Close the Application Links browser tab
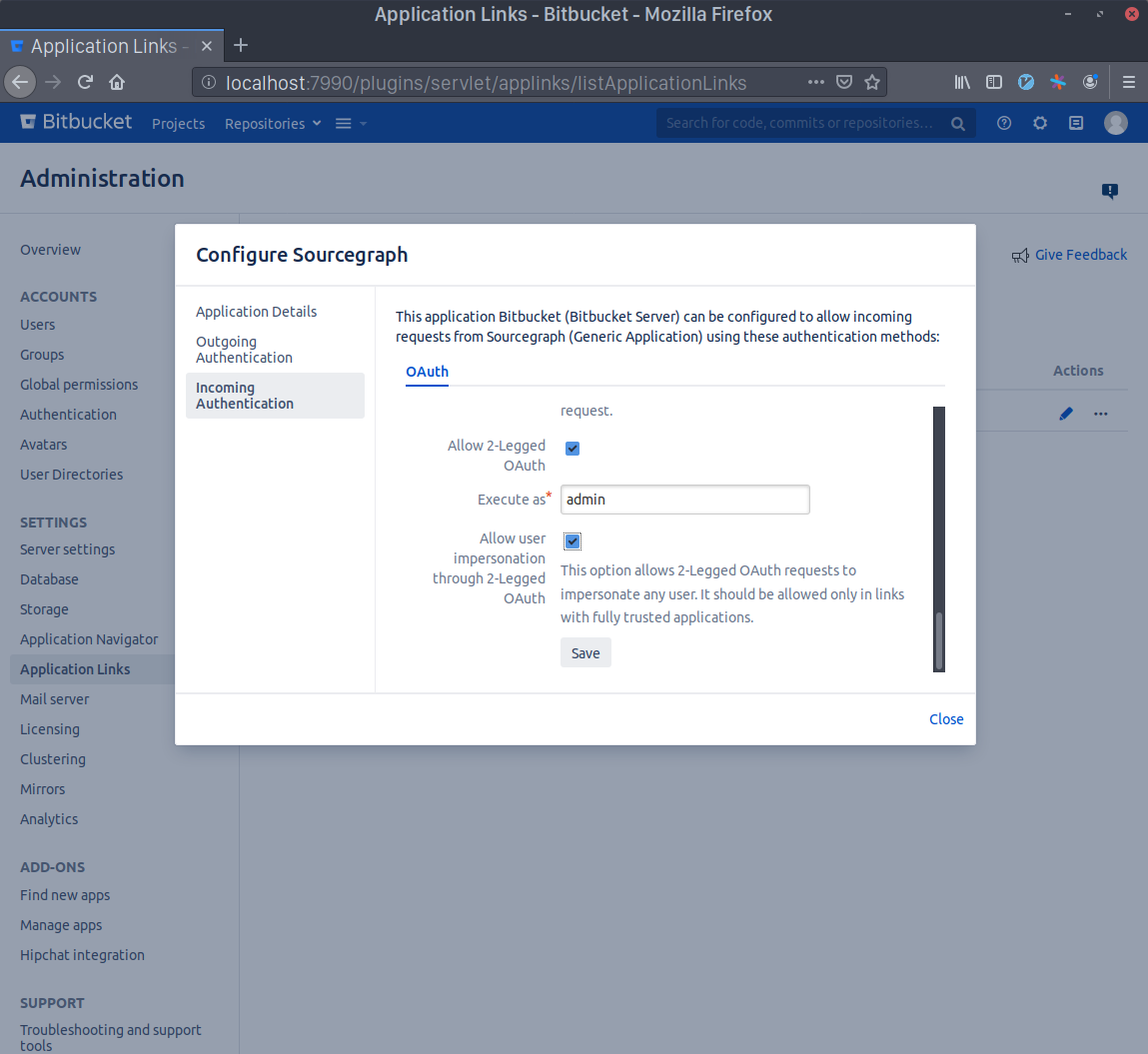This screenshot has height=1054, width=1148. coord(207,46)
